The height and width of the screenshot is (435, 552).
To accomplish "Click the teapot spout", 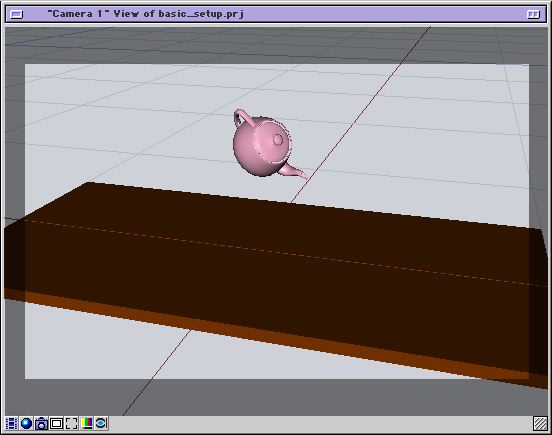I will pos(294,172).
